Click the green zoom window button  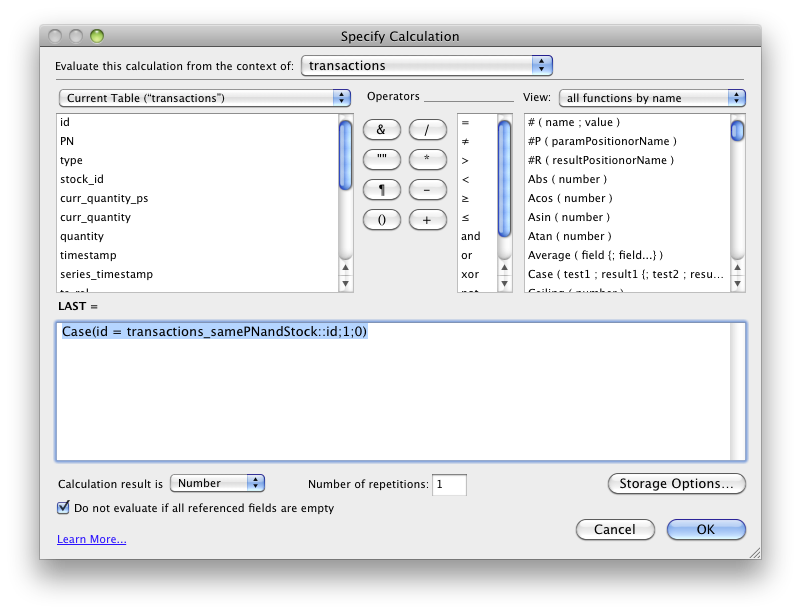click(x=97, y=36)
